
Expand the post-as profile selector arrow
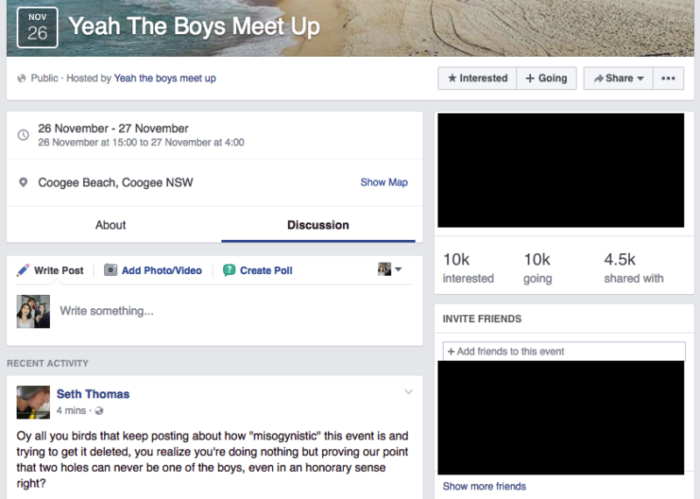[x=398, y=270]
